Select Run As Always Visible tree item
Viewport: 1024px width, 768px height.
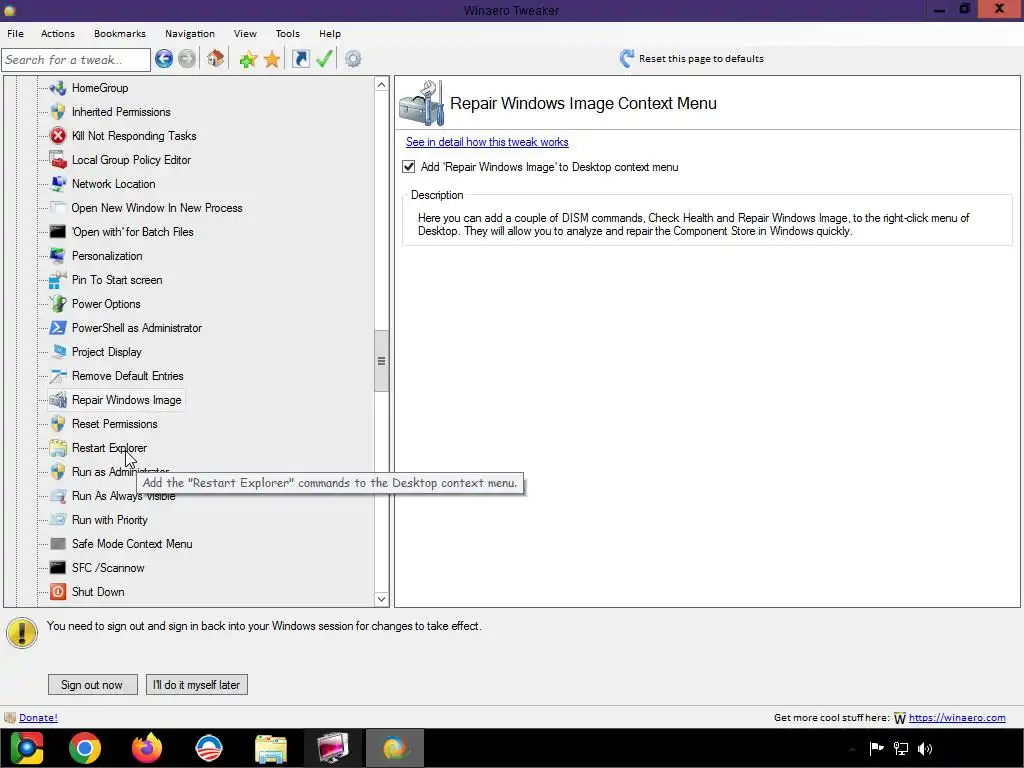coord(123,496)
